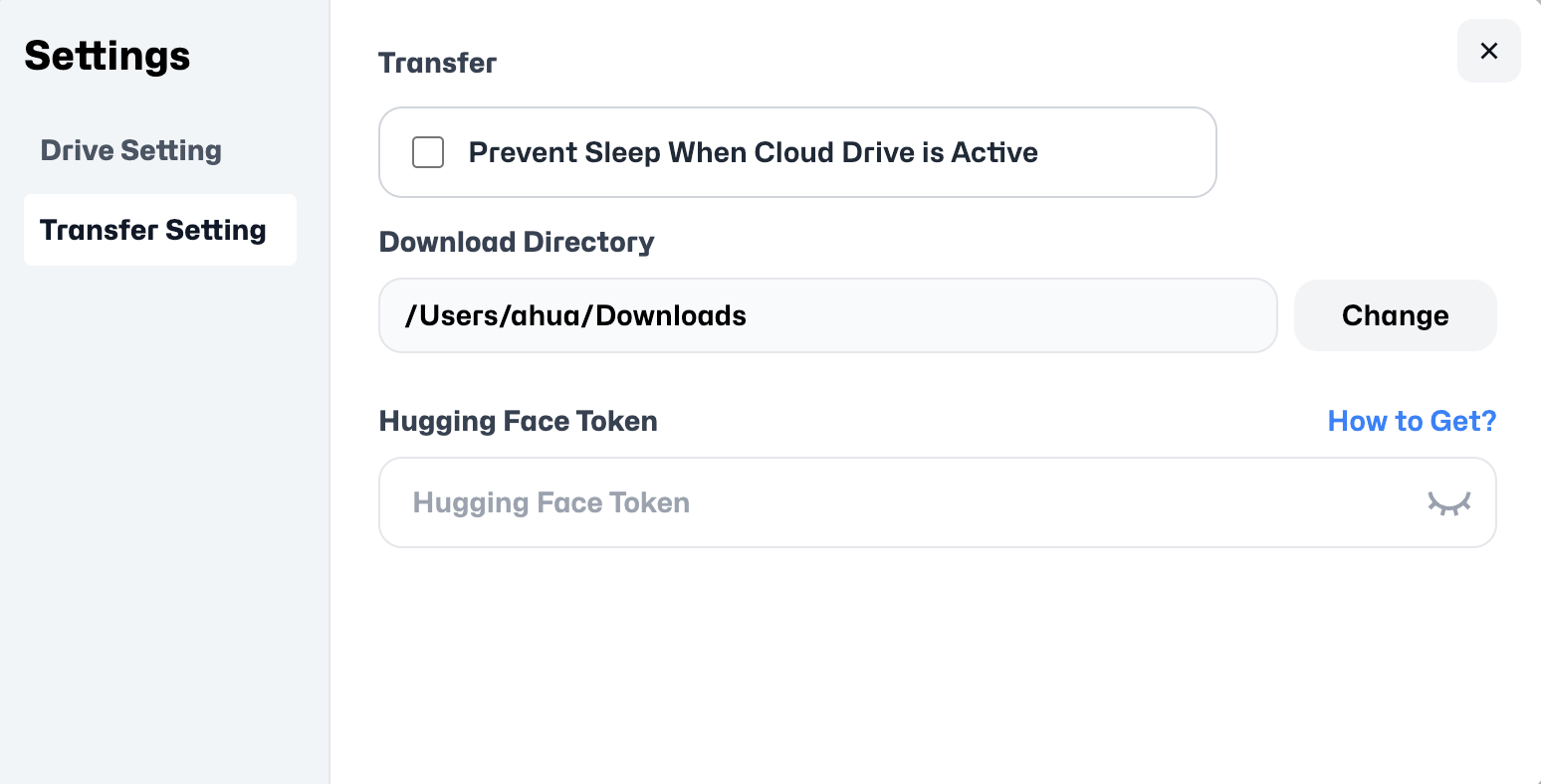
Task: Open the How to Get? link
Action: (1412, 421)
